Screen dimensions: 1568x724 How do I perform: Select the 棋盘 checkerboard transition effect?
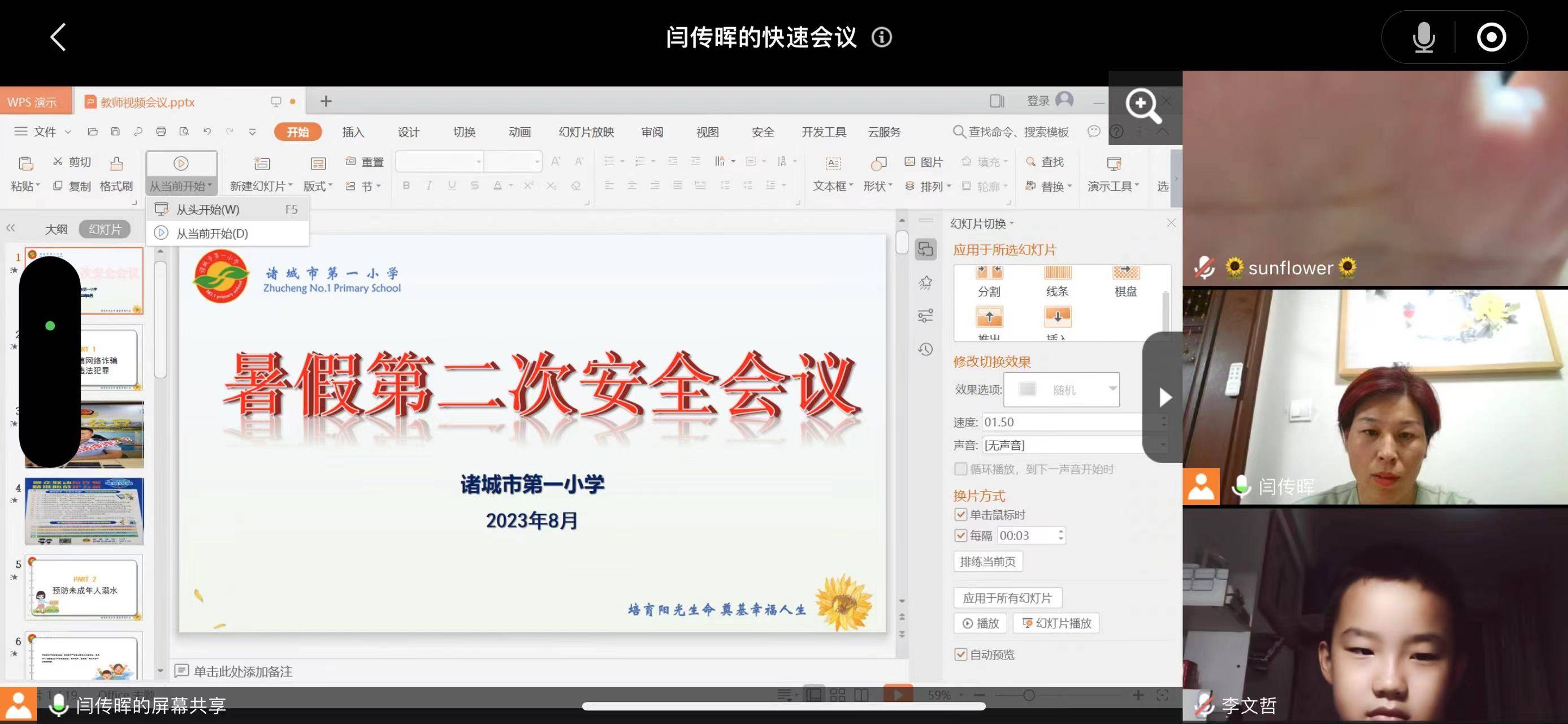pyautogui.click(x=1125, y=282)
